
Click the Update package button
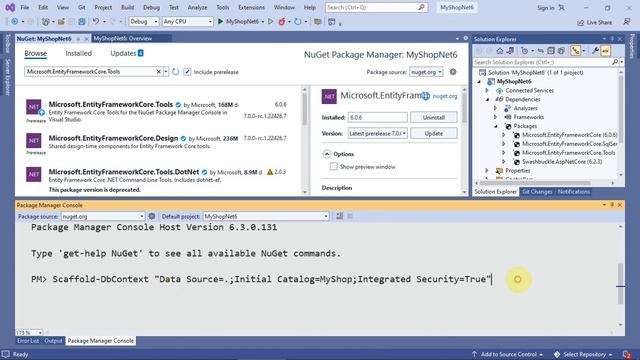click(433, 133)
